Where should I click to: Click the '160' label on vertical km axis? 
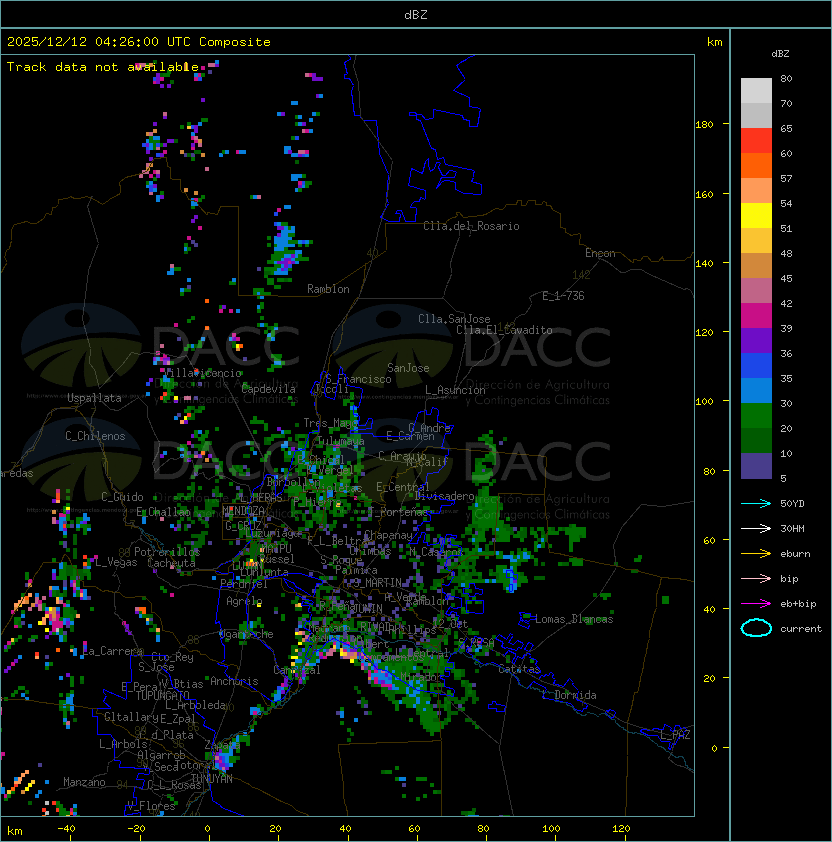tap(704, 194)
